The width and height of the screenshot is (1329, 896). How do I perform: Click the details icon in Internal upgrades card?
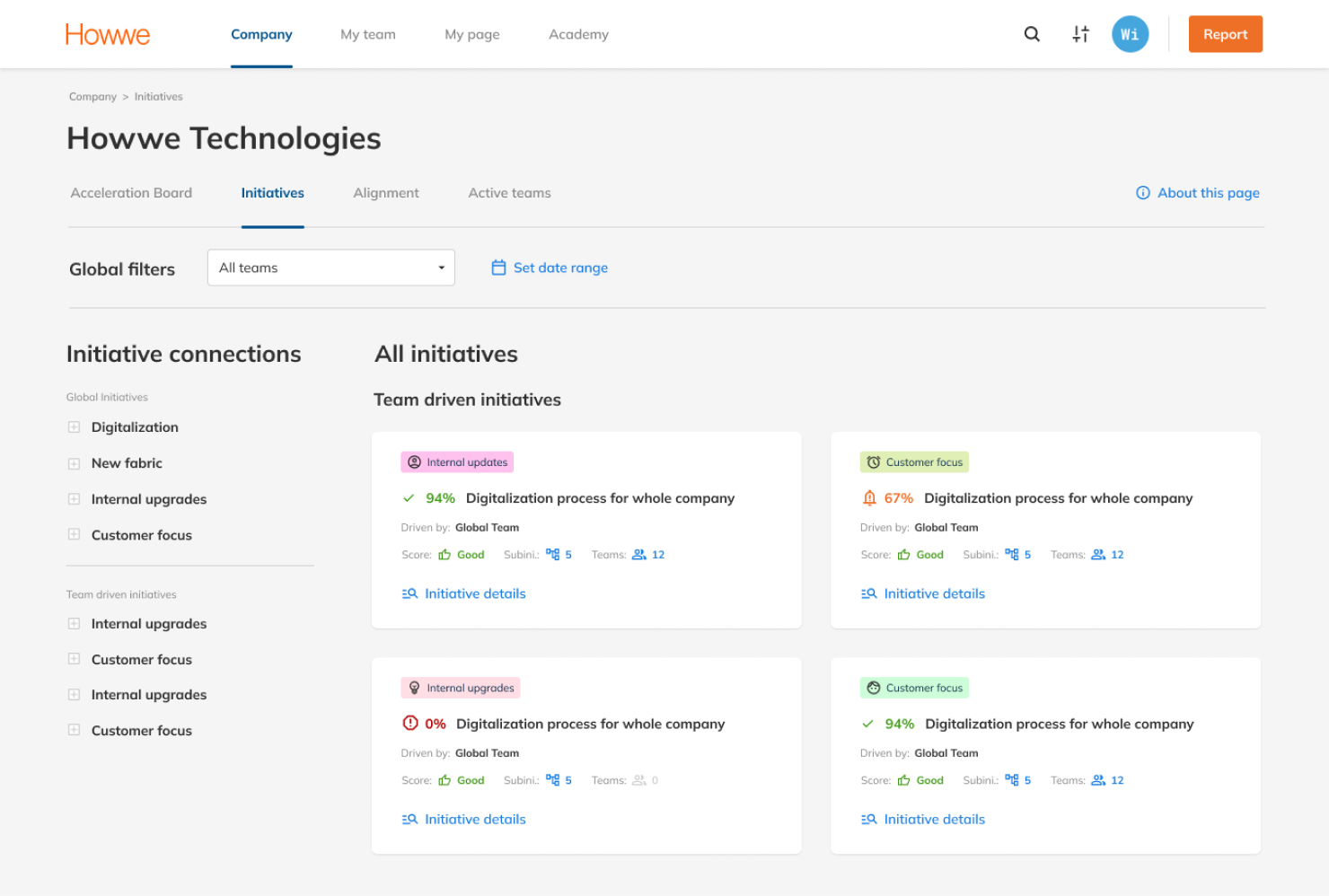409,819
